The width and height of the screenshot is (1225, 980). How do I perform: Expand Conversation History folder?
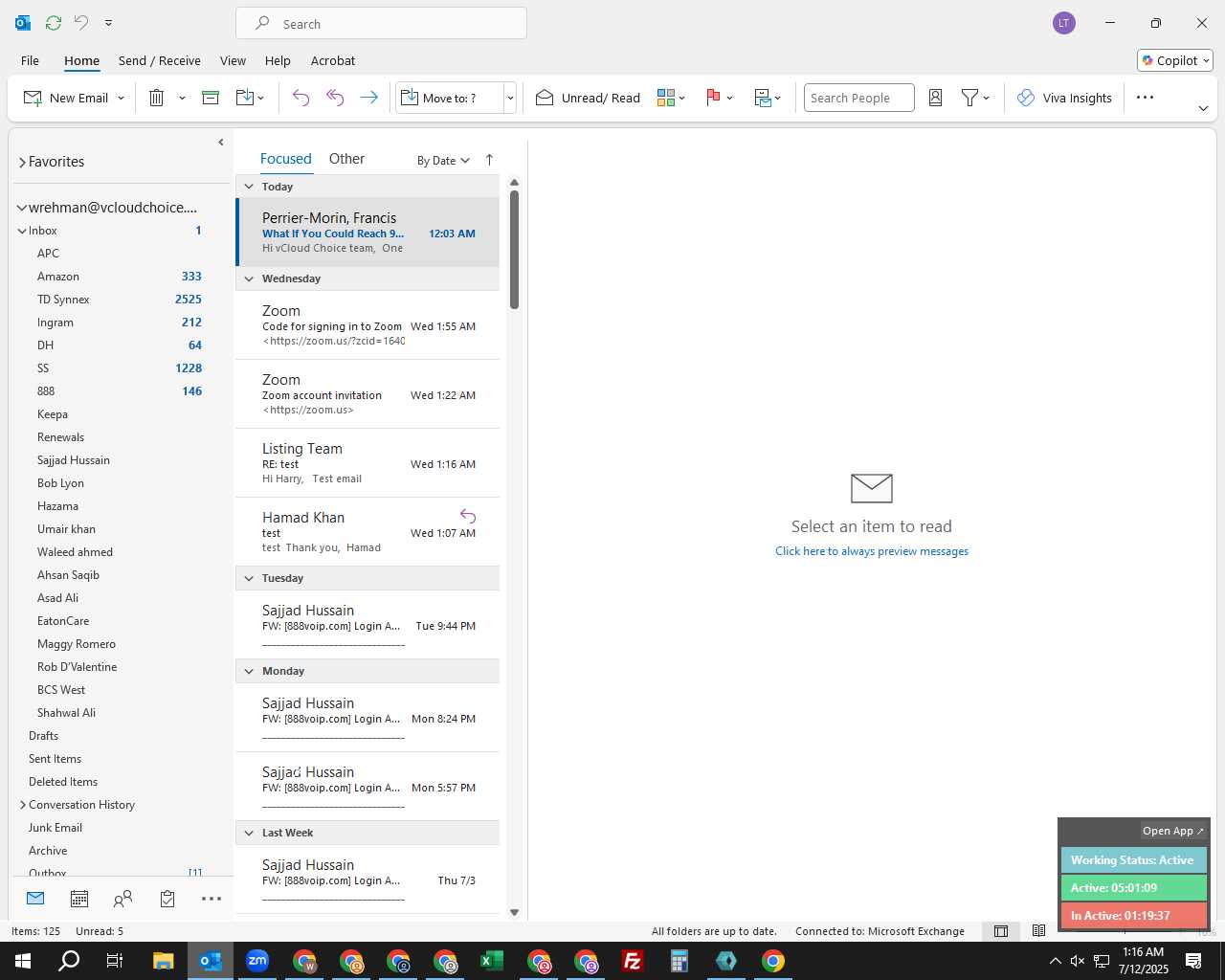(23, 805)
